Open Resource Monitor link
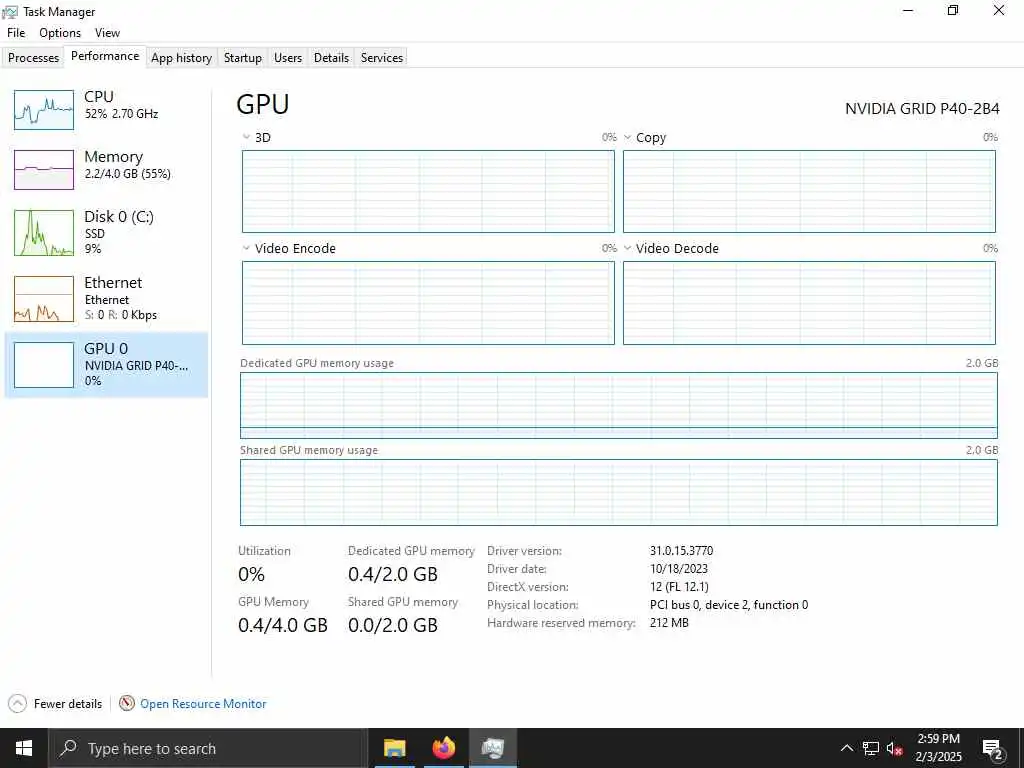Screen dimensions: 1024x768 [x=203, y=704]
